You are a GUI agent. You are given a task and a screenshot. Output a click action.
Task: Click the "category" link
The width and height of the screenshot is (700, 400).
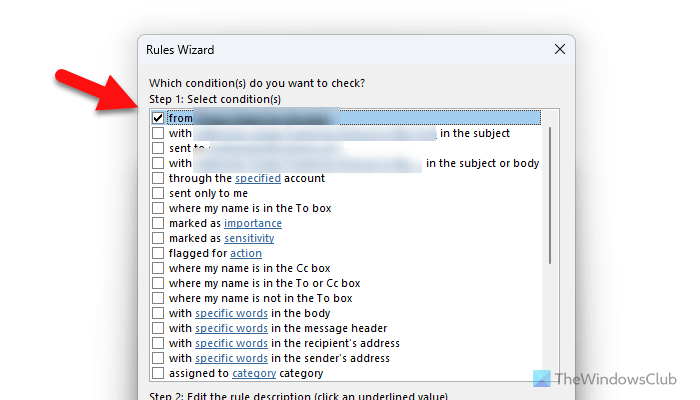[x=254, y=373]
